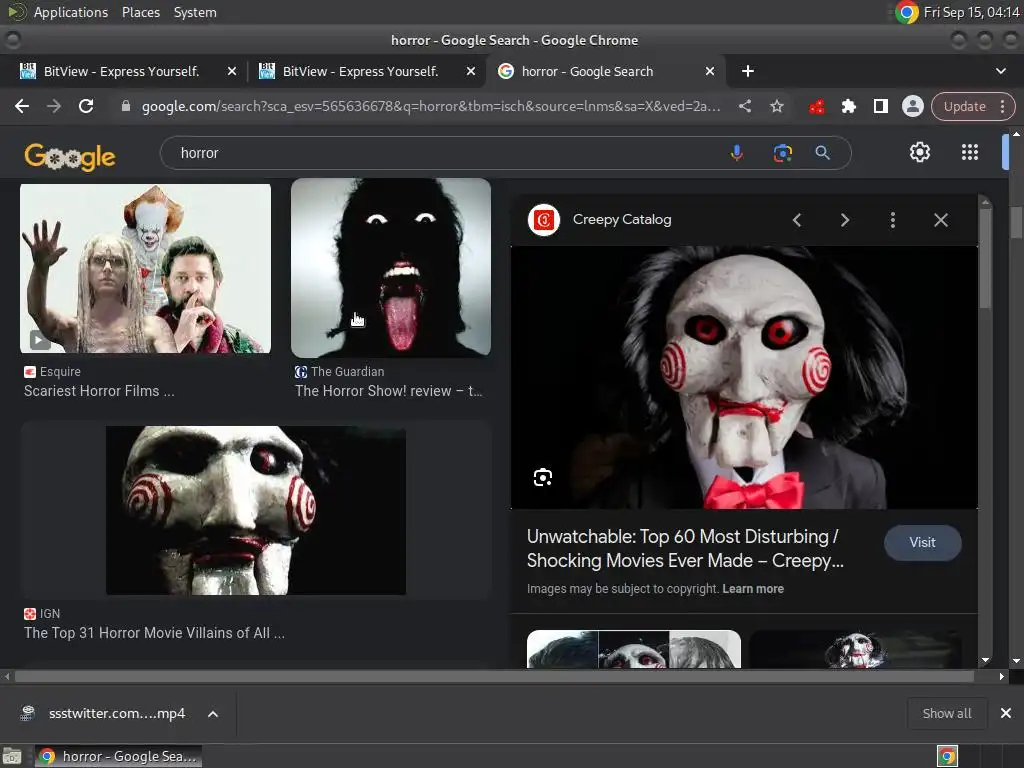The image size is (1024, 768).
Task: Click the Scariest Horror Films caption
Action: click(x=99, y=391)
